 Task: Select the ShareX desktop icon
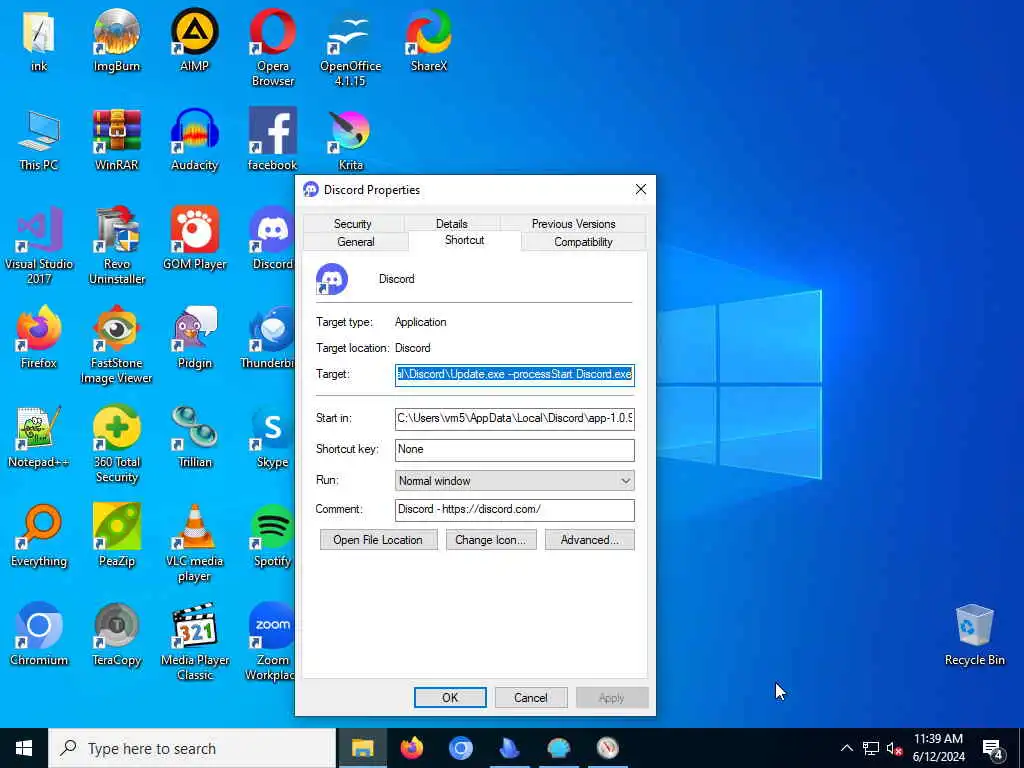428,39
